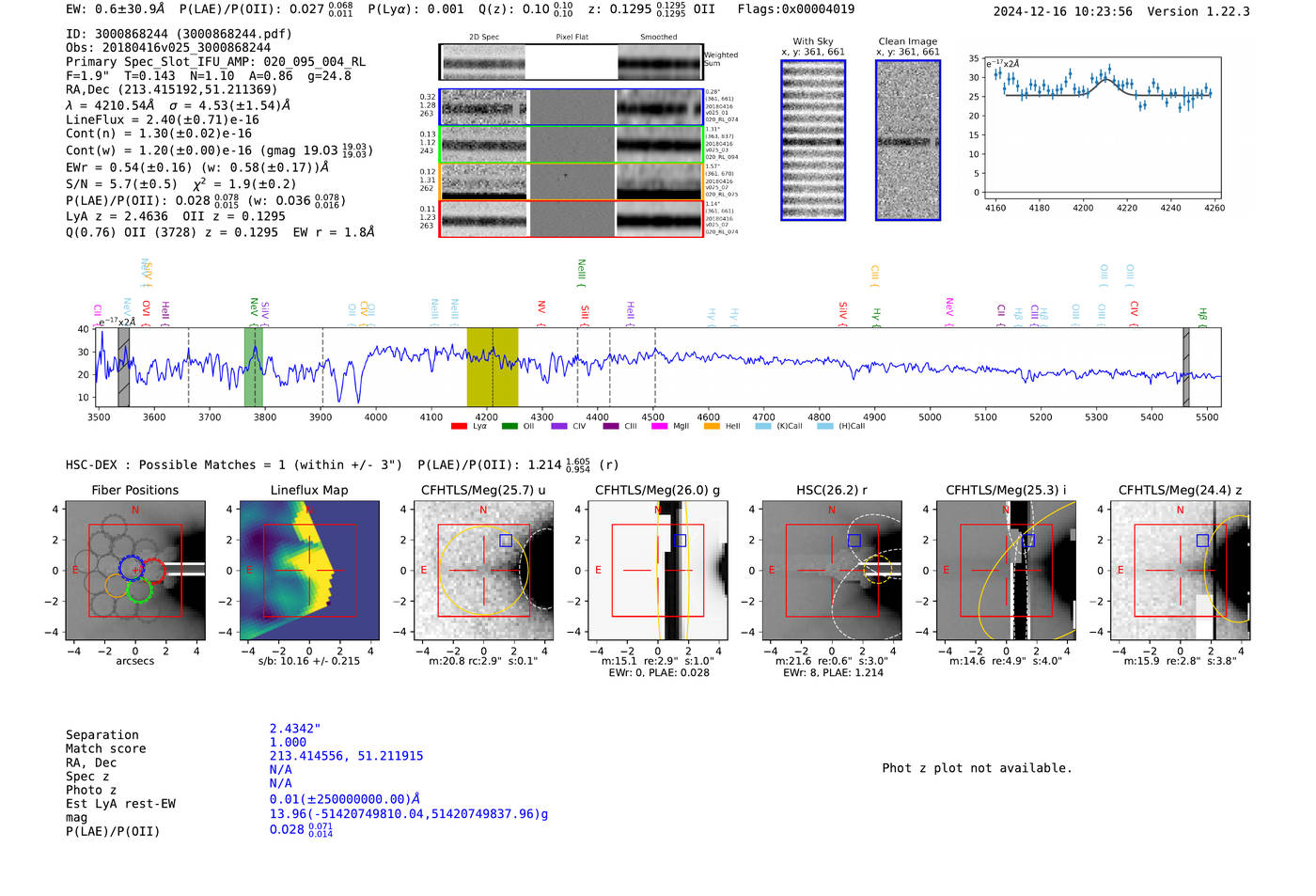Open the CFHTLS/Meg(24.4) z image
The image size is (1316, 896).
click(x=1181, y=571)
